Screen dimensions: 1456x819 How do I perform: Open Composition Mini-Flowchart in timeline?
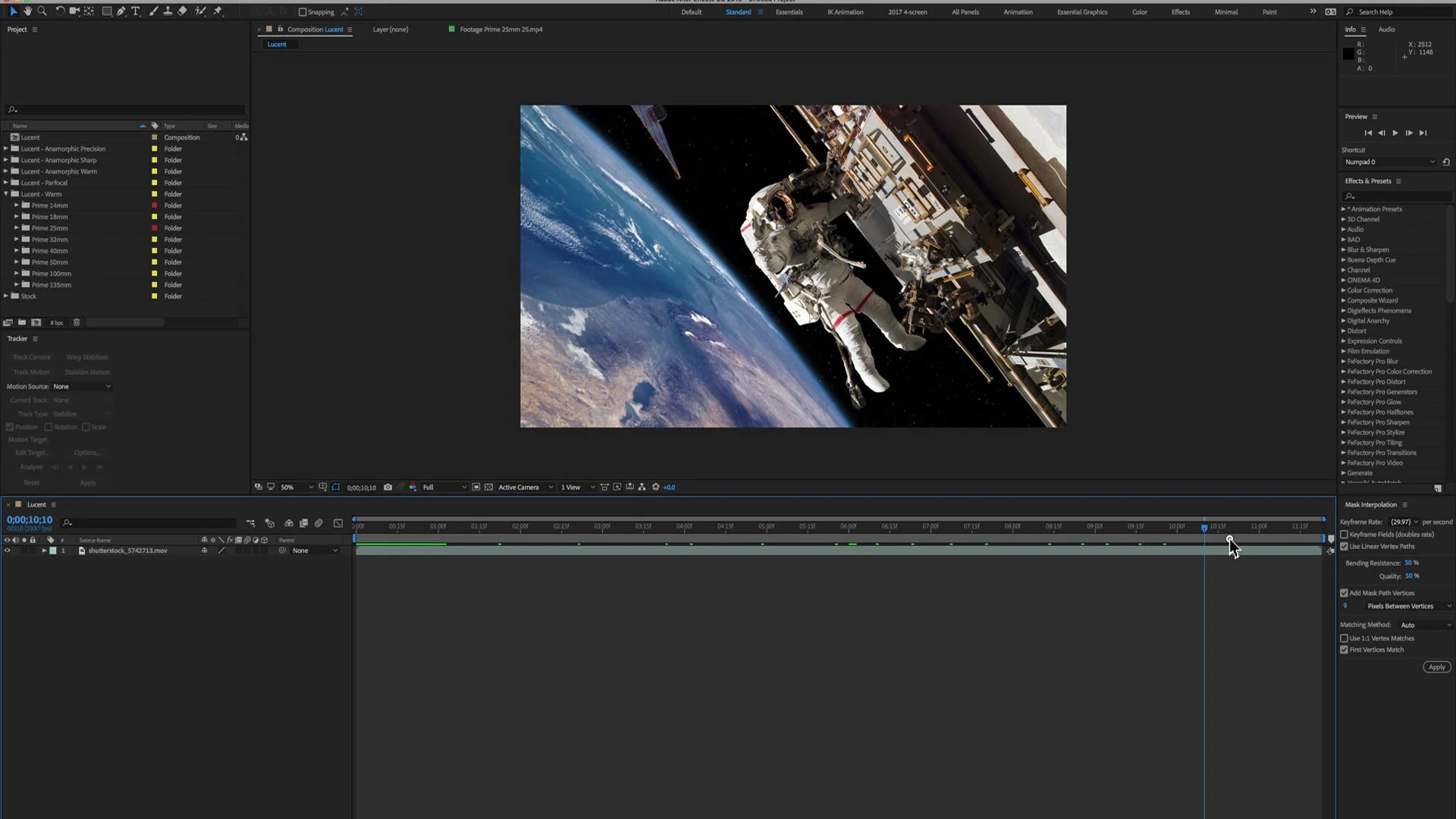click(250, 523)
